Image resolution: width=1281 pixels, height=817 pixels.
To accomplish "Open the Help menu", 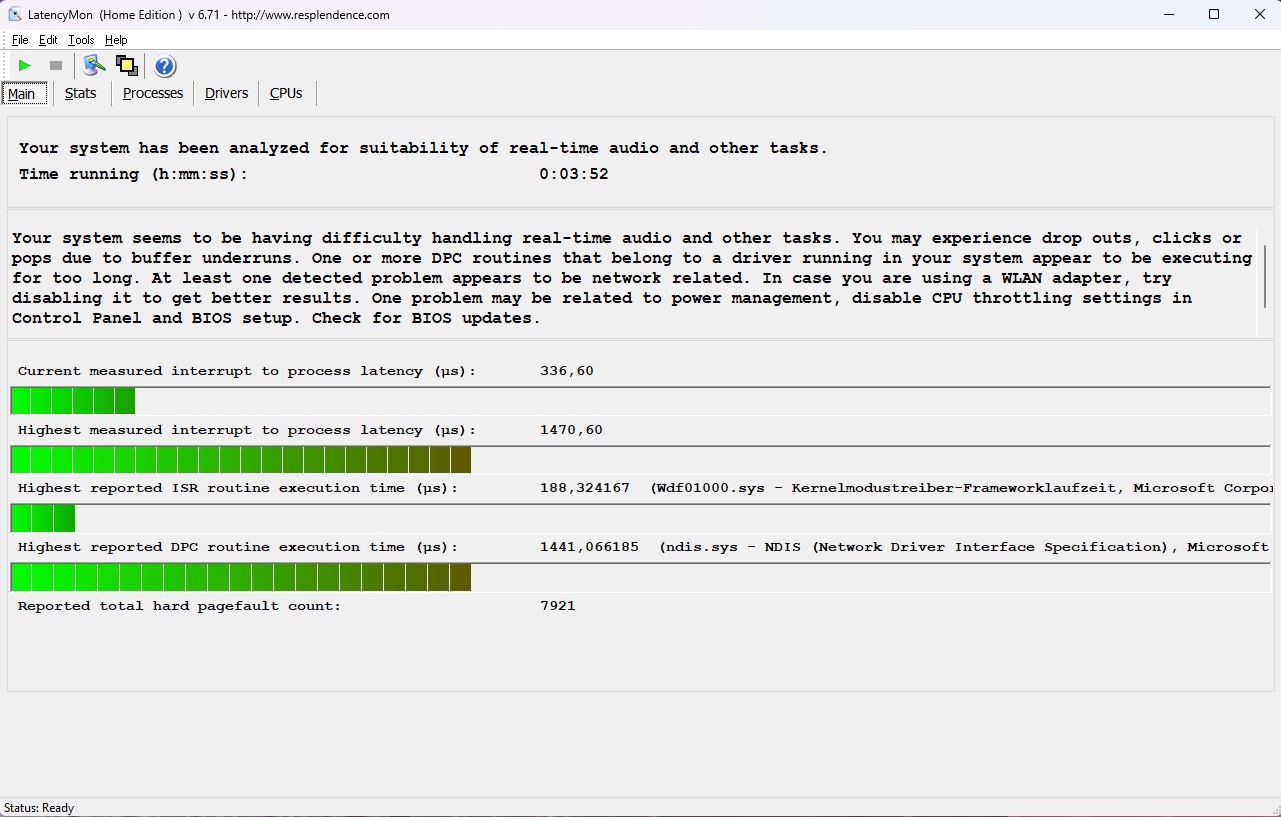I will click(x=116, y=40).
